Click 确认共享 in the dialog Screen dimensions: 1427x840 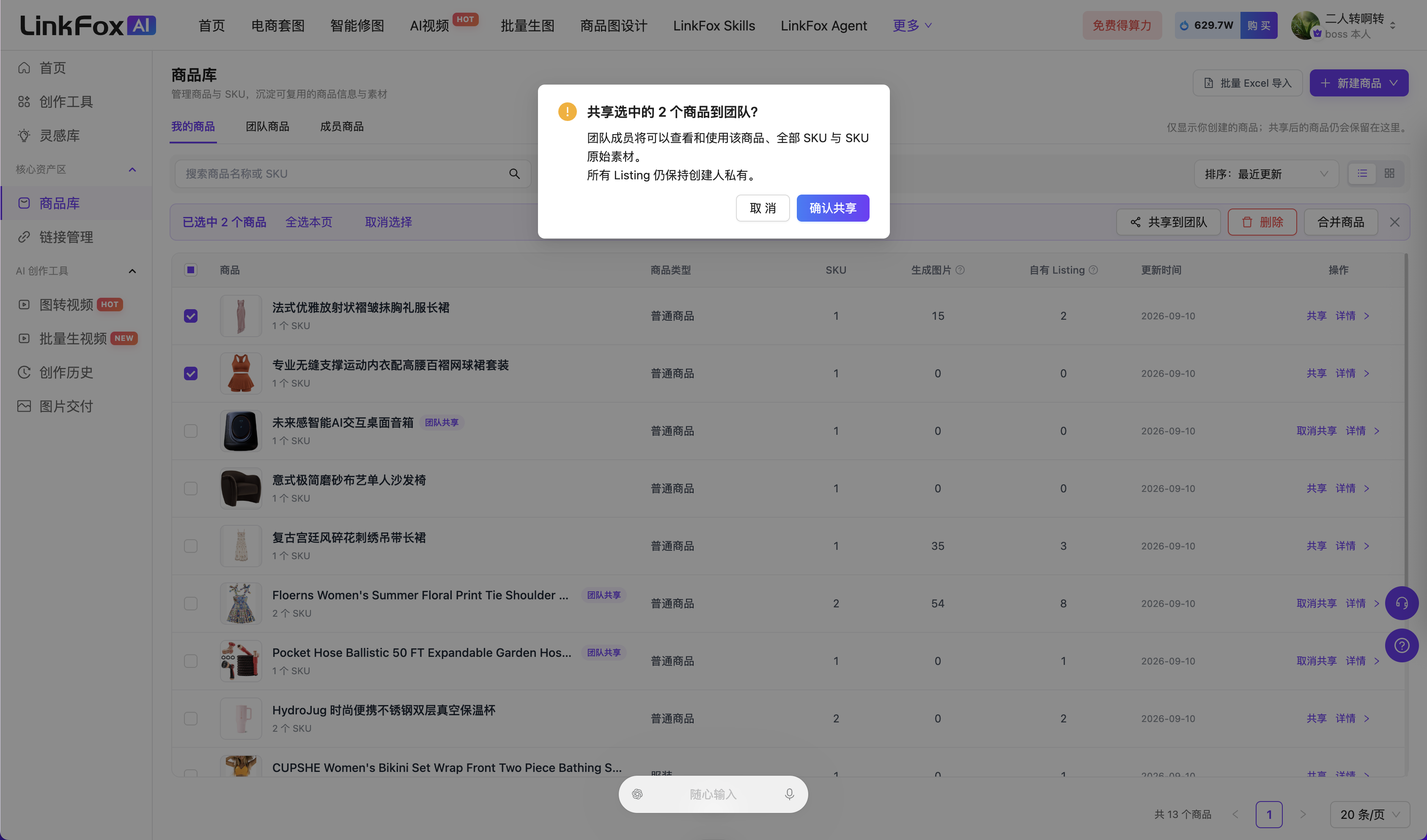832,208
